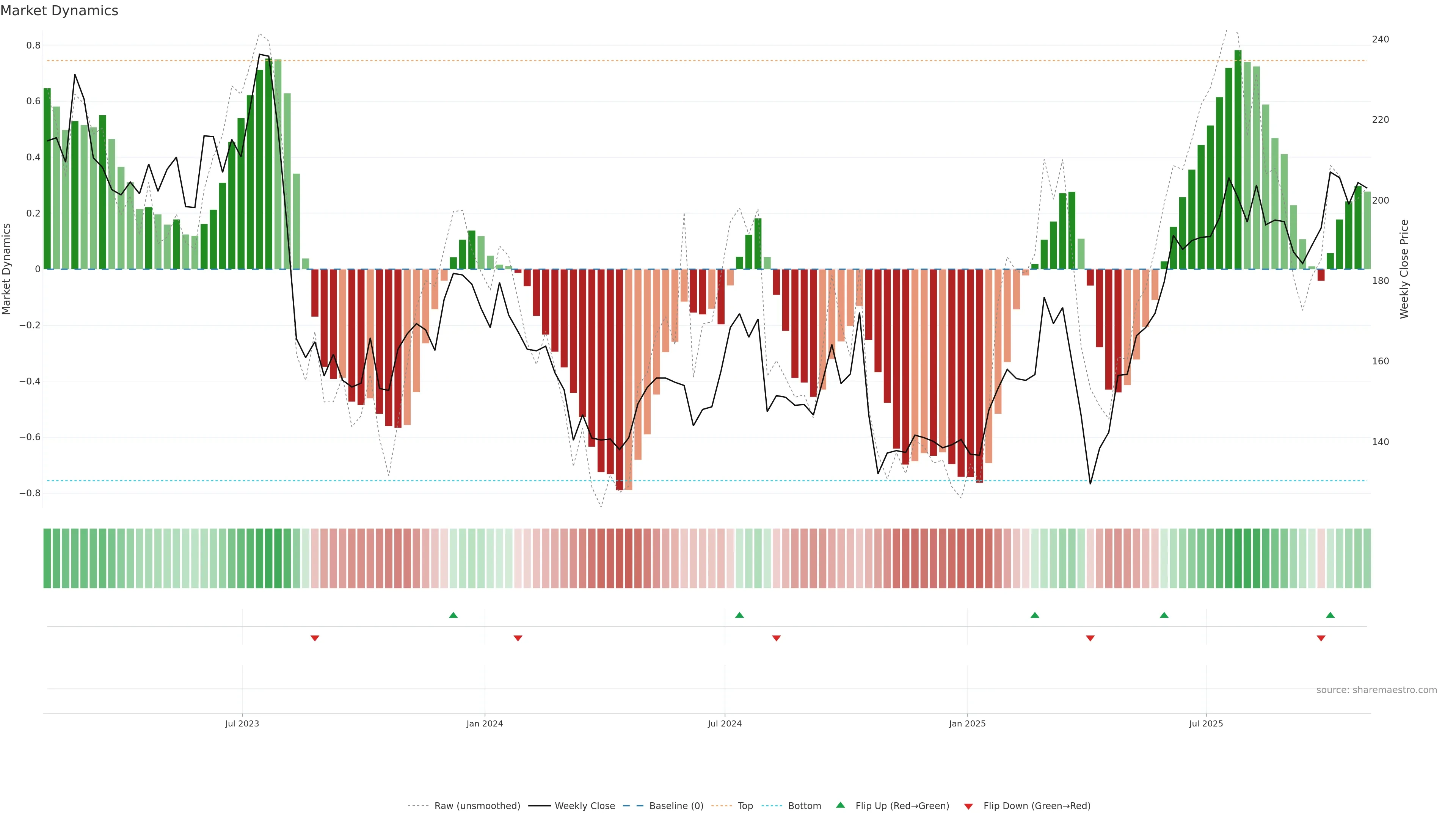This screenshot has width=1456, height=819.
Task: Toggle the Top threshold legend entry
Action: point(745,806)
